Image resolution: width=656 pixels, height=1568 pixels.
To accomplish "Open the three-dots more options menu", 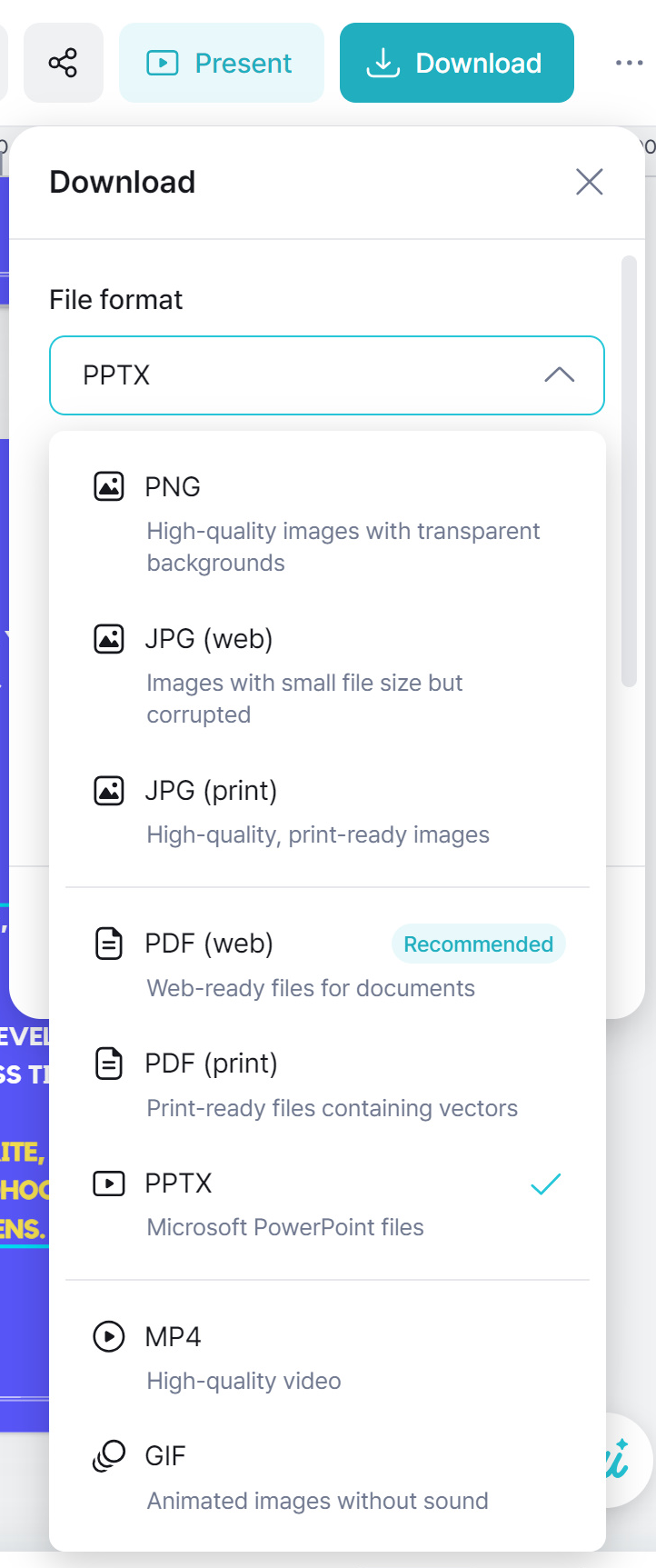I will pyautogui.click(x=629, y=63).
